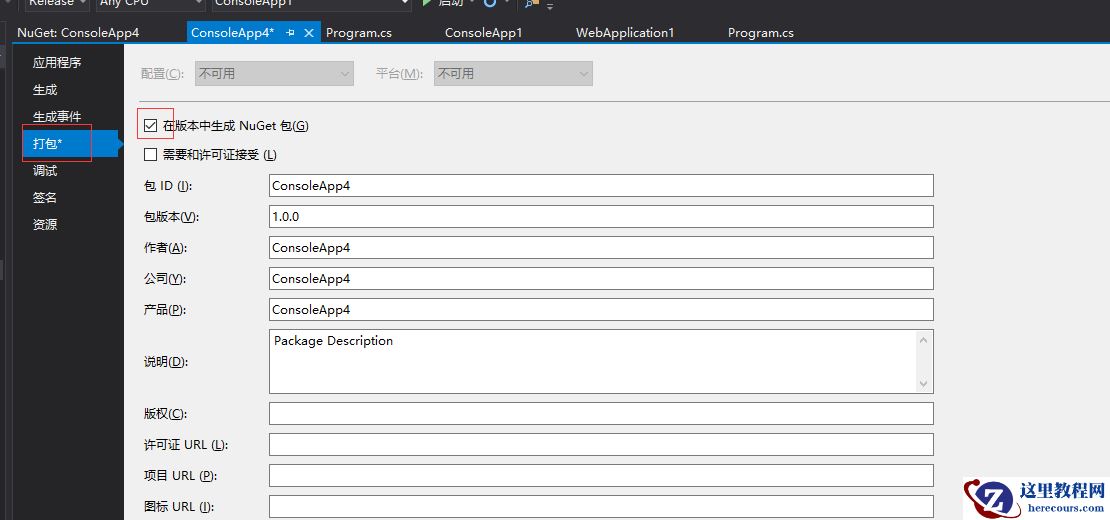The height and width of the screenshot is (520, 1110).
Task: Click the 作者(A): label
Action: tap(165, 248)
